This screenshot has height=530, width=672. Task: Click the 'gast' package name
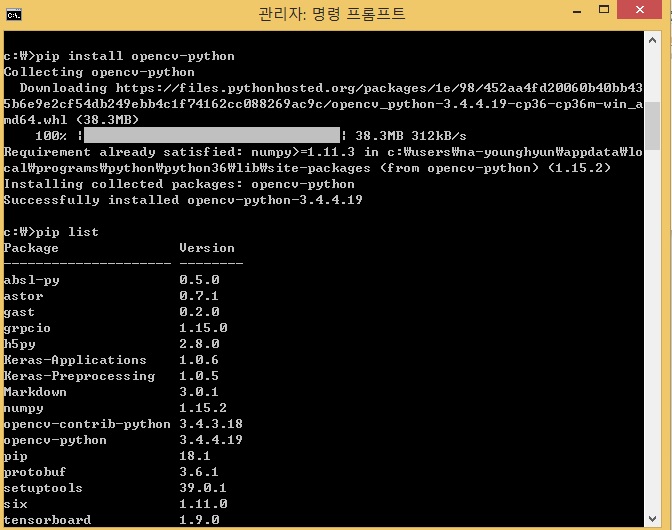pyautogui.click(x=19, y=312)
